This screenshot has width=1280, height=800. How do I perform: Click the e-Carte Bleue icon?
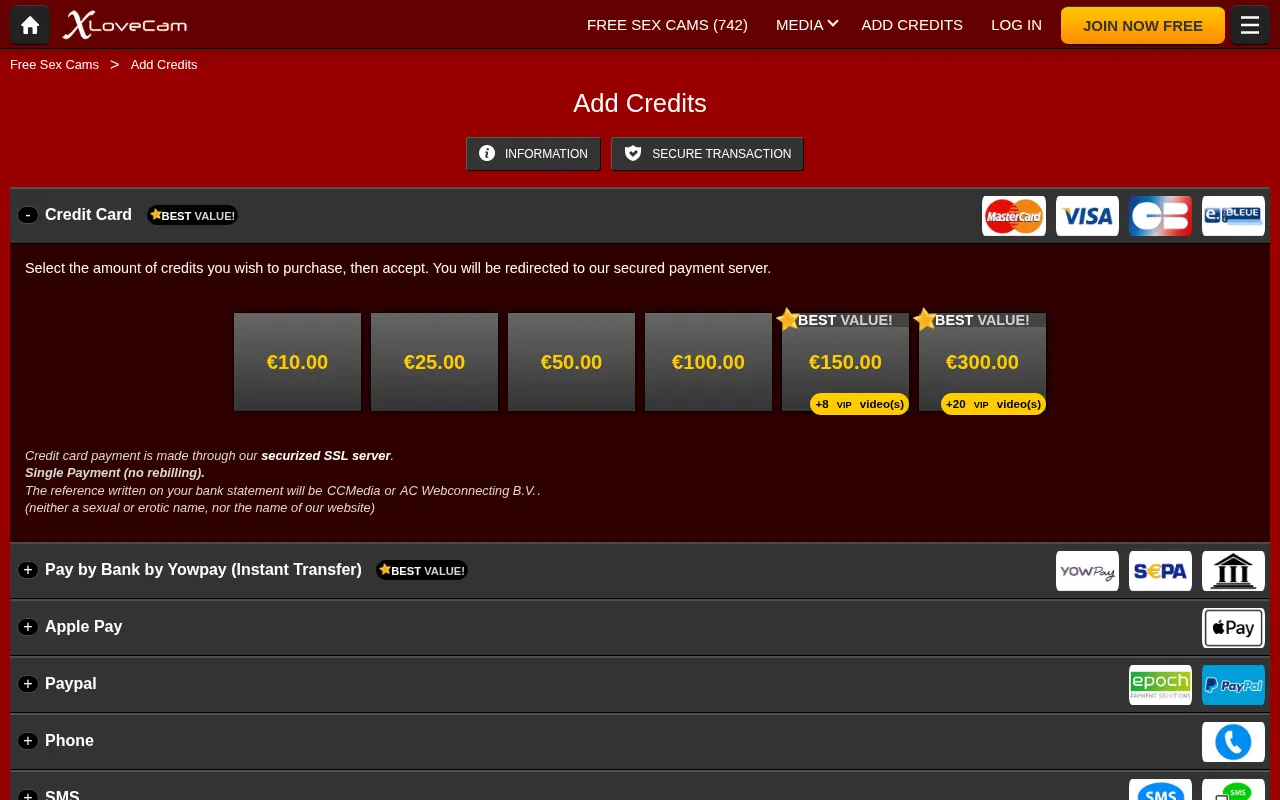pyautogui.click(x=1233, y=216)
